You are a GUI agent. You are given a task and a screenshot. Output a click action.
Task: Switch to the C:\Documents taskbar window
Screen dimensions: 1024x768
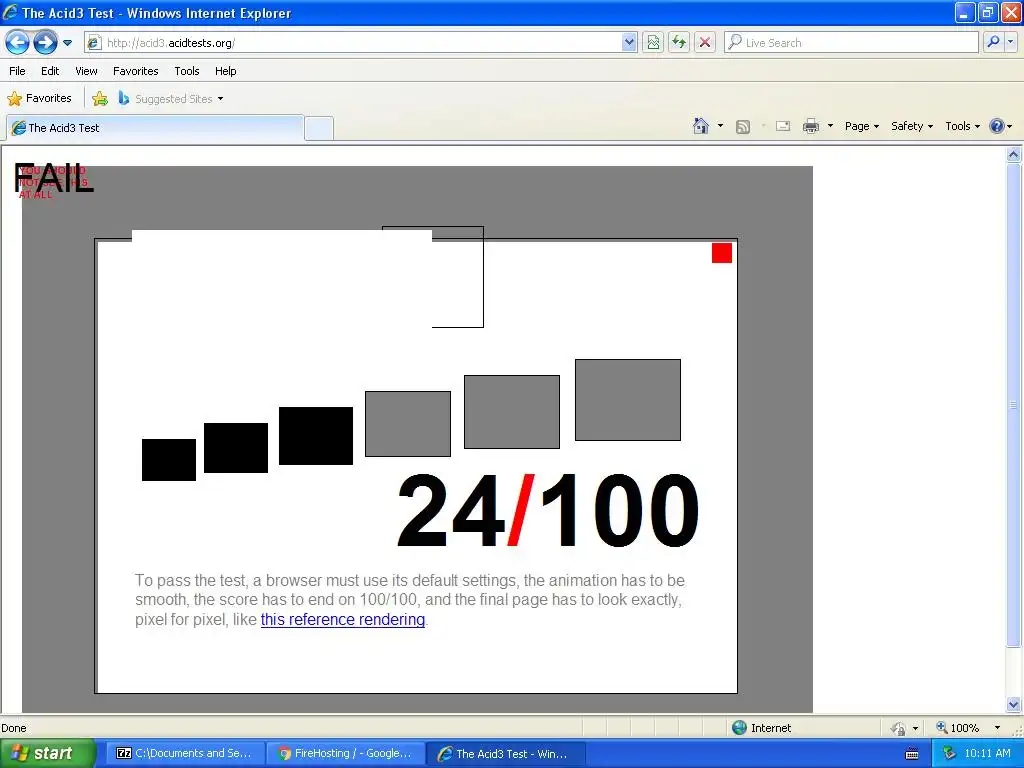[185, 754]
